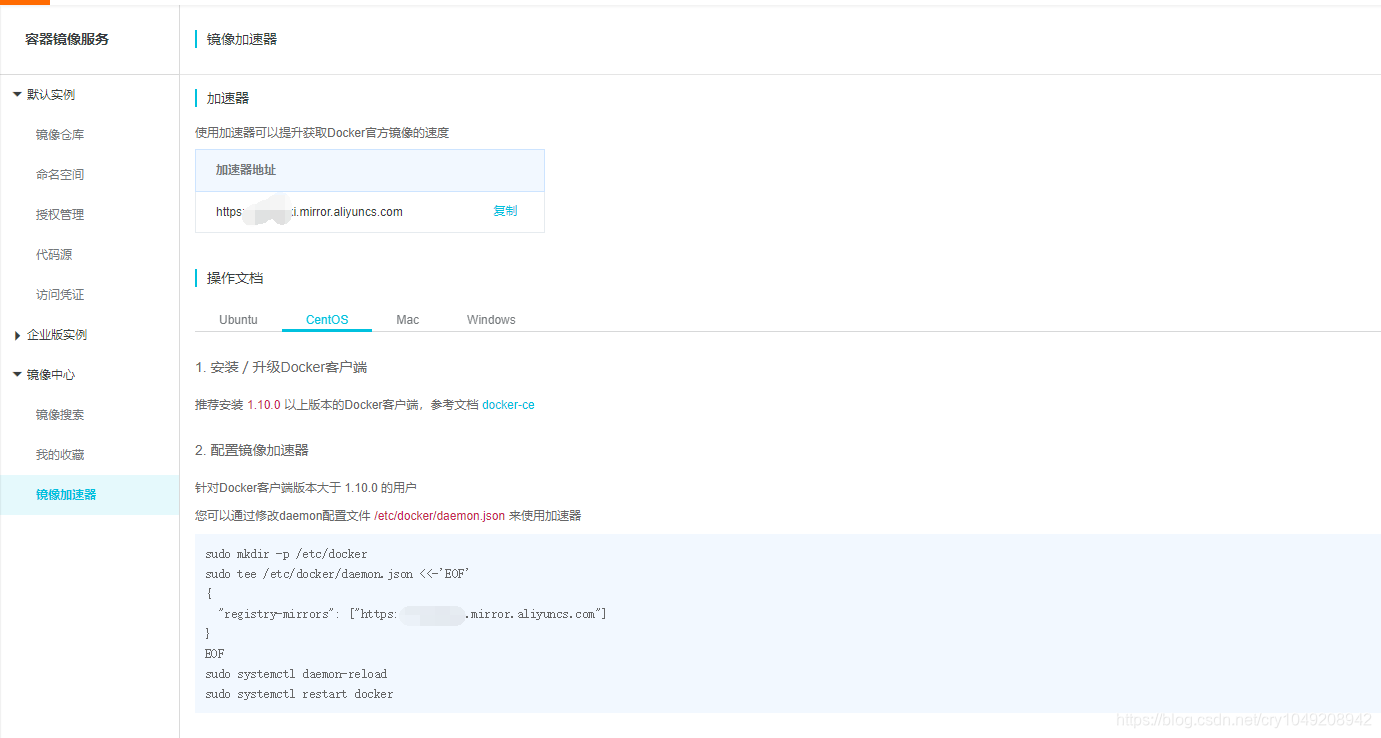Viewport: 1381px width, 738px height.
Task: Go to 镜像搜索 page
Action: 62,414
